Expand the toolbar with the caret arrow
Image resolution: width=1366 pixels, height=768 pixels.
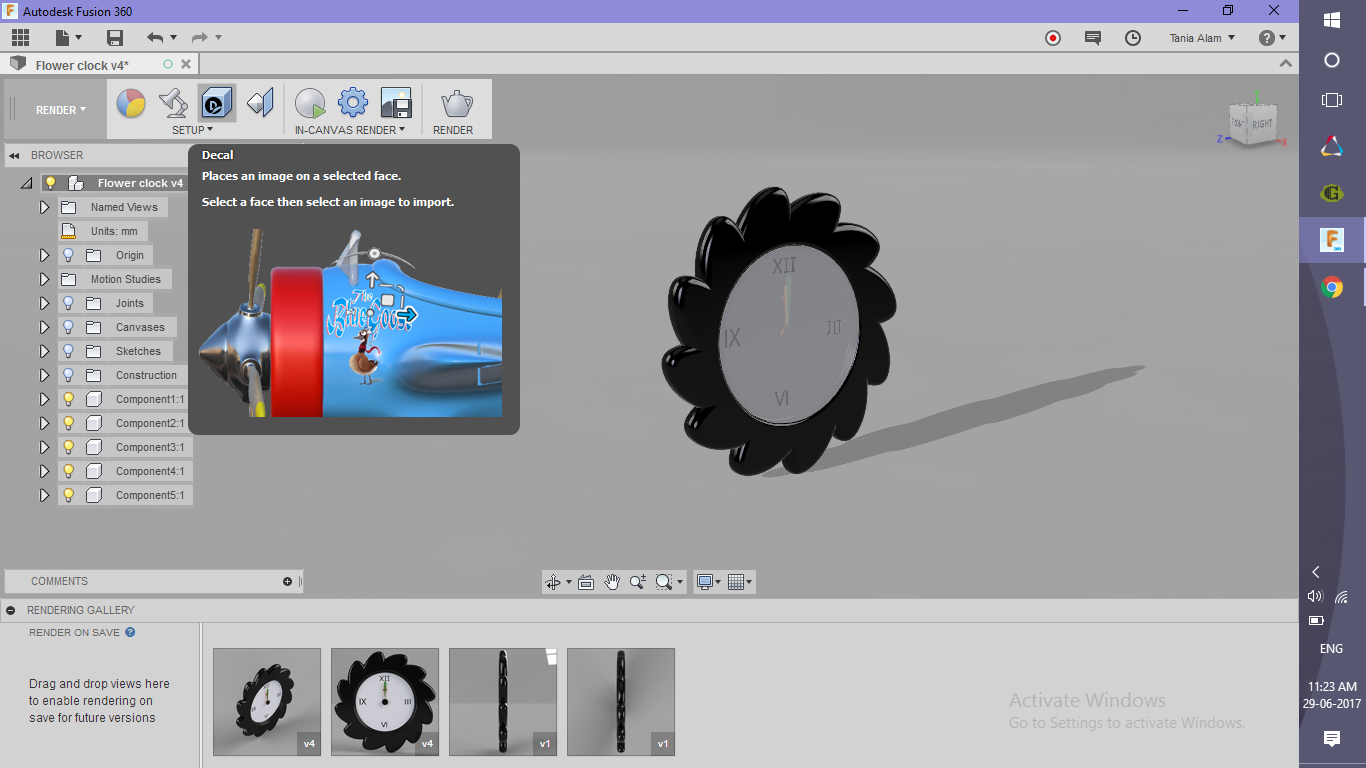pos(1286,64)
